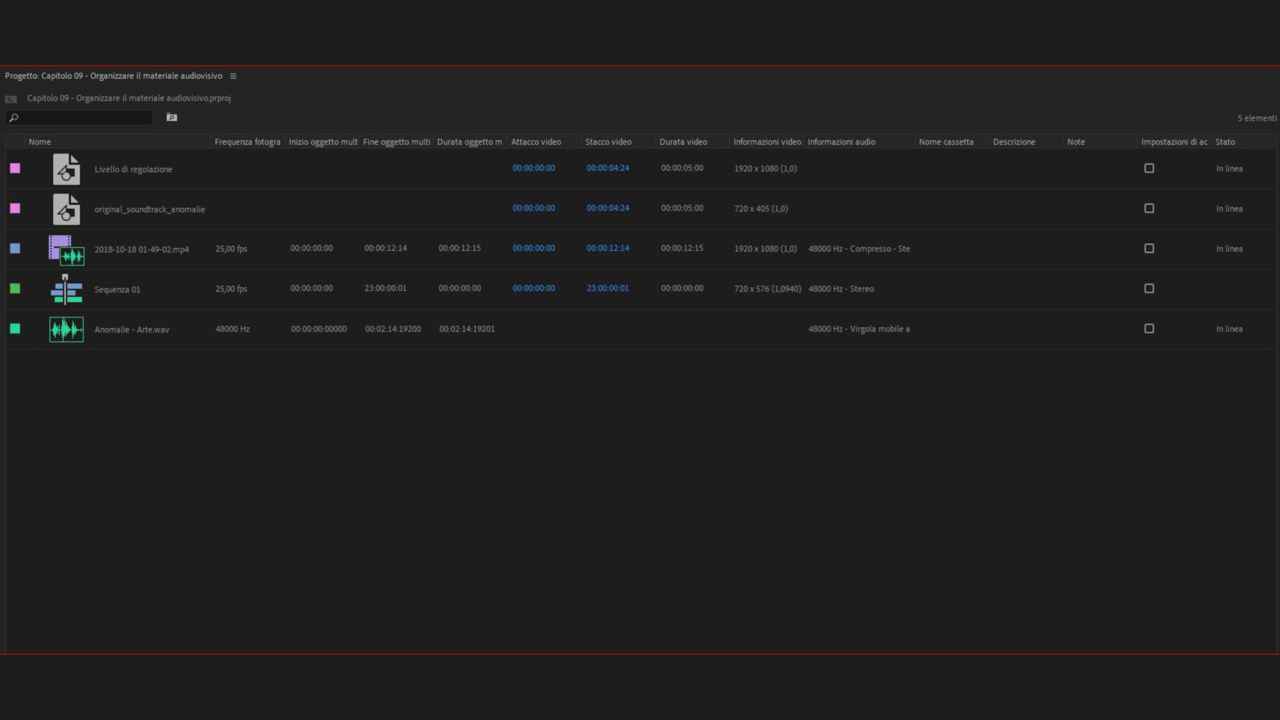Screen dimensions: 1280x720
Task: Open the Sequenza 01 sequence icon
Action: [x=66, y=289]
